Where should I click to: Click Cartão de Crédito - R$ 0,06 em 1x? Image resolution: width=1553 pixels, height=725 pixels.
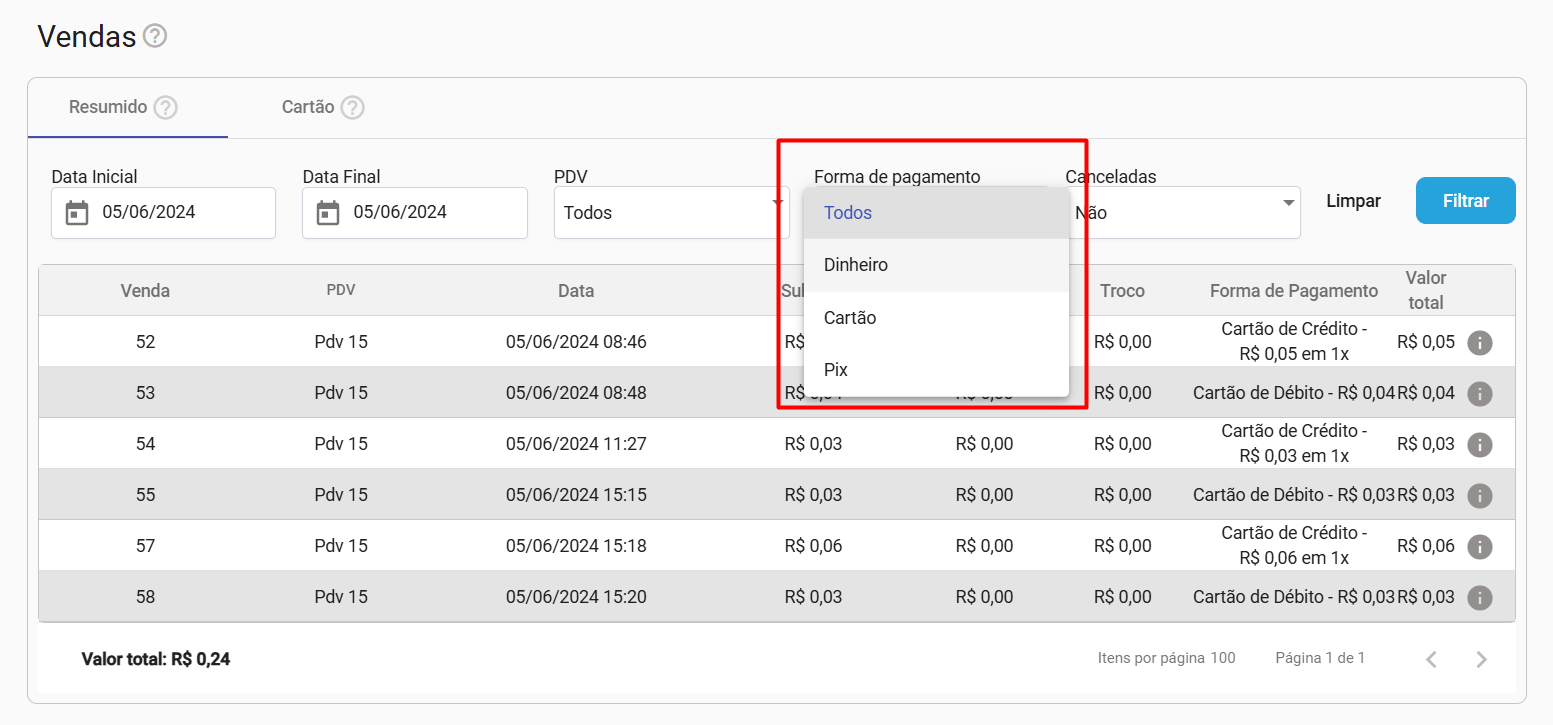(x=1294, y=545)
